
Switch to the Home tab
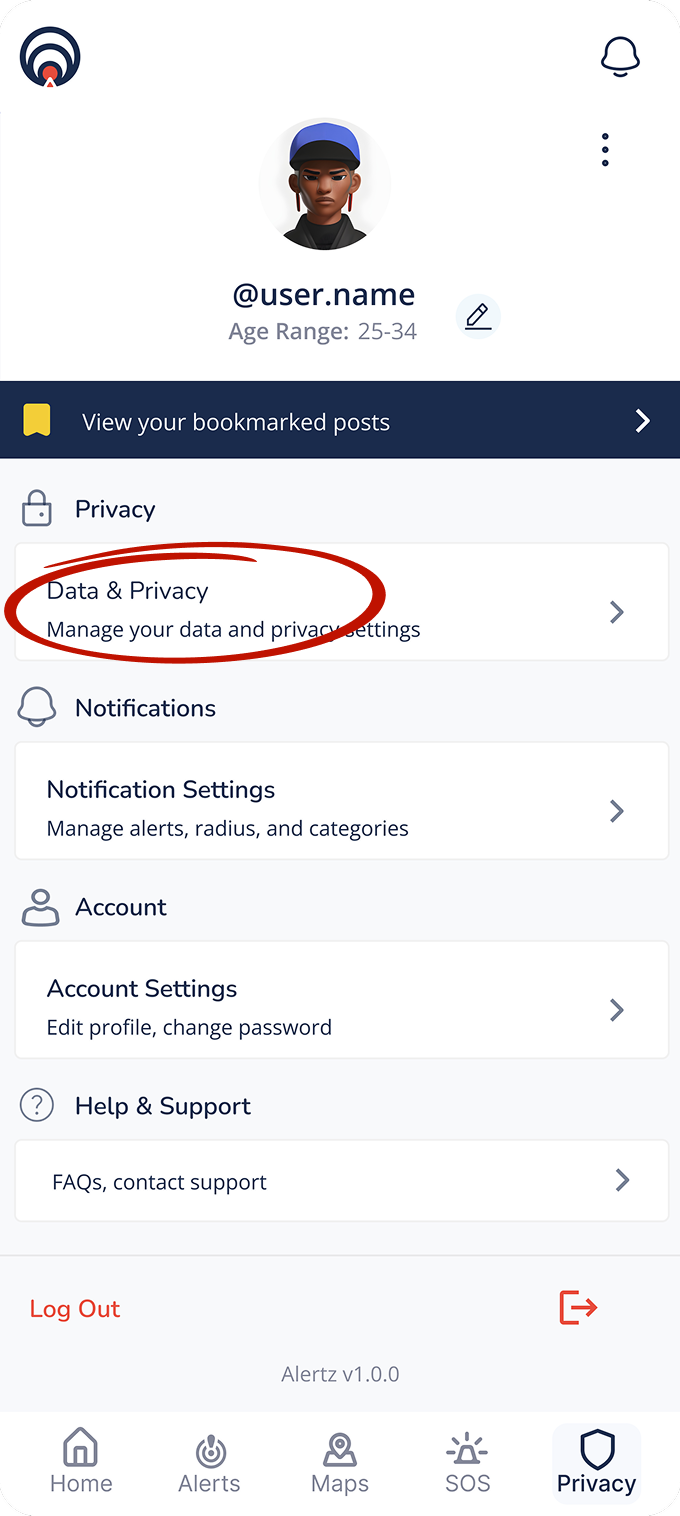tap(81, 1462)
